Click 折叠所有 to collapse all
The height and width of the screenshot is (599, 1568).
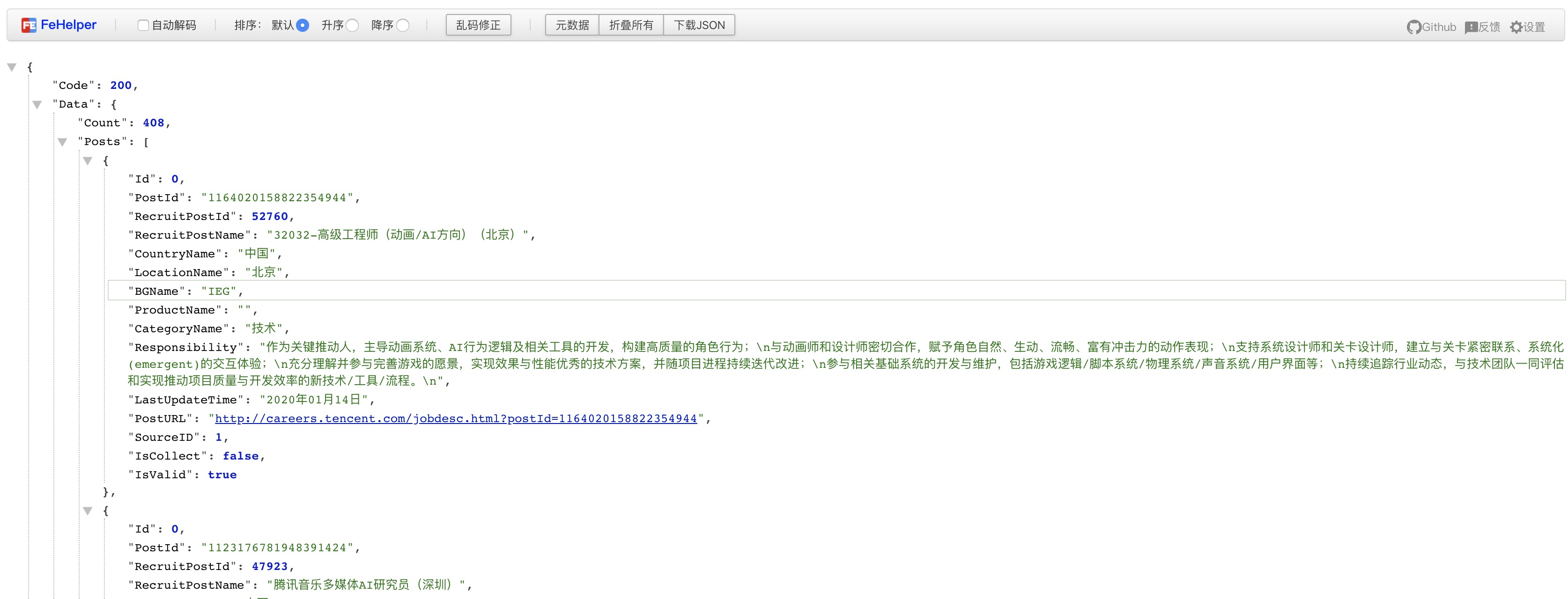(630, 25)
